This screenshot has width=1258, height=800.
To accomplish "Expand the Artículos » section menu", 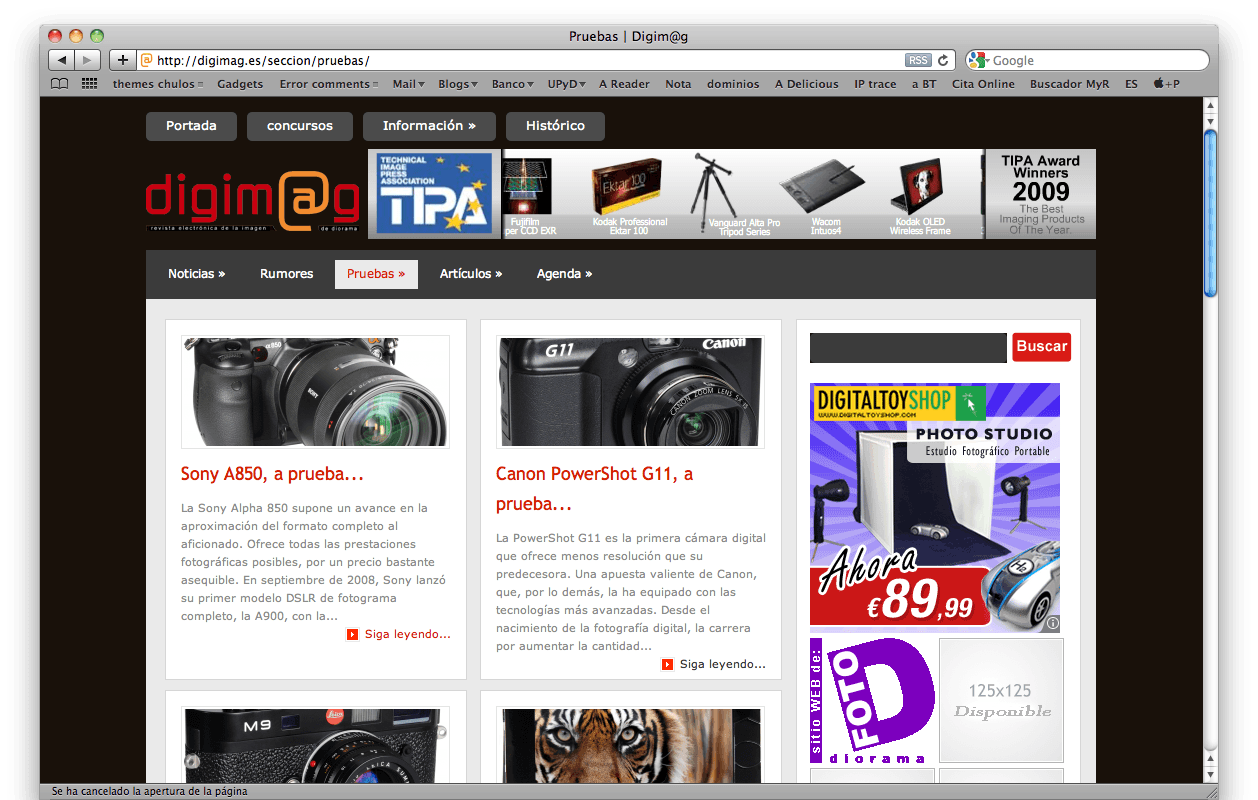I will pyautogui.click(x=471, y=274).
